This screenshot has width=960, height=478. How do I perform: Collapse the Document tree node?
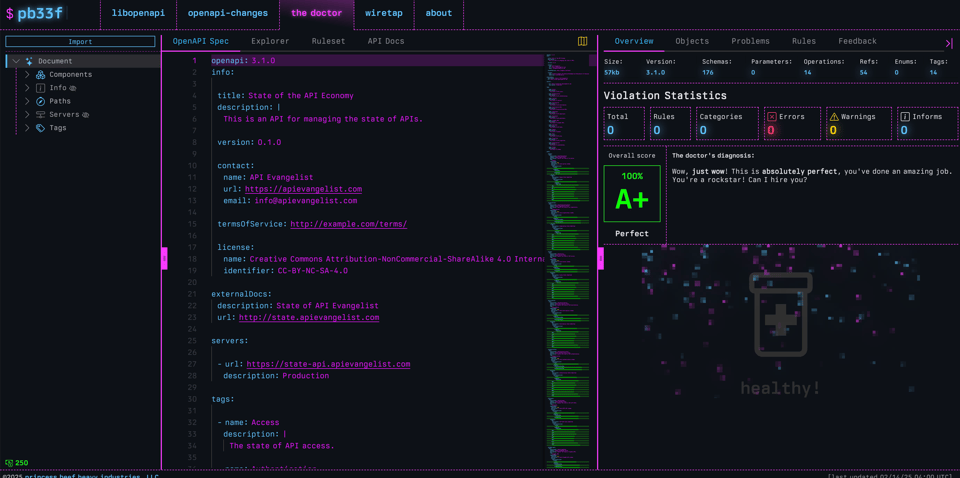click(x=16, y=61)
